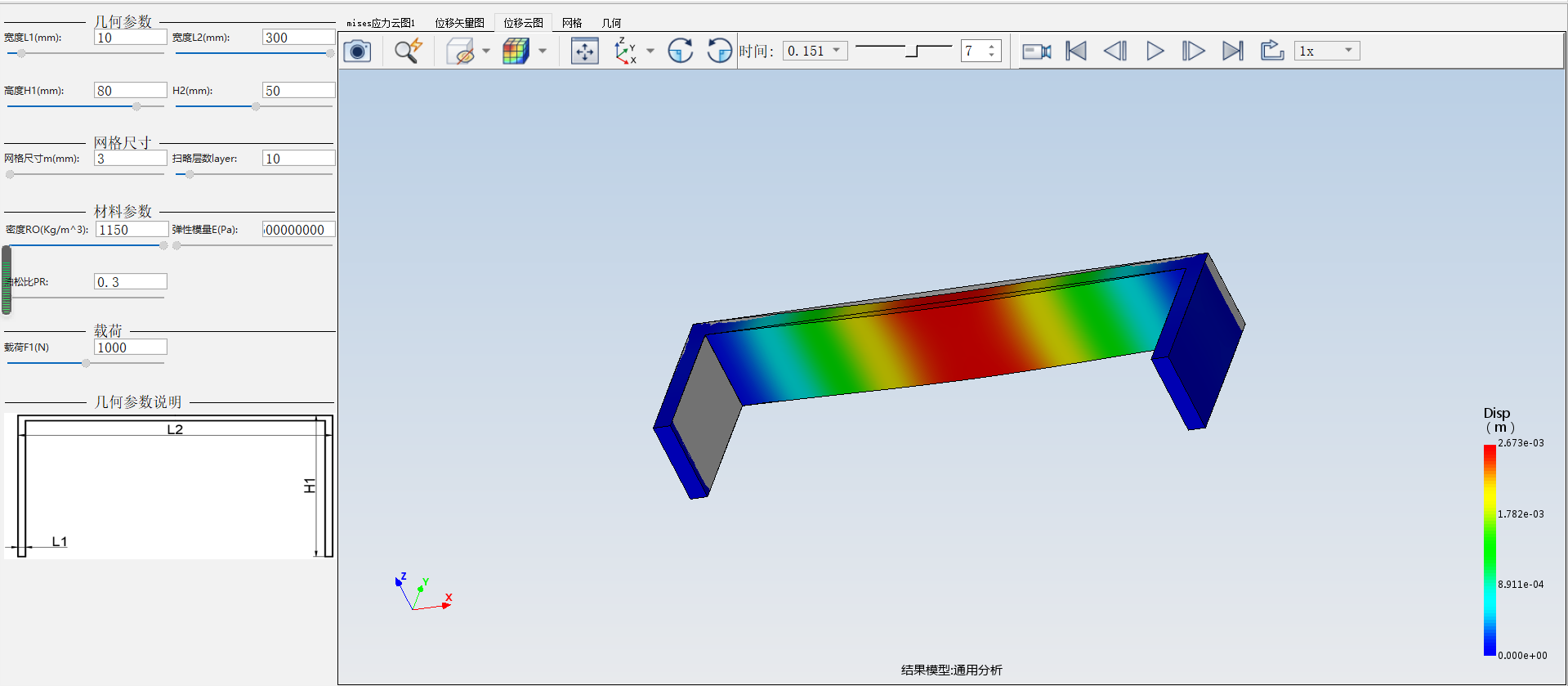1568x686 pixels.
Task: Click the hide/show geometry box icon
Action: tap(460, 51)
